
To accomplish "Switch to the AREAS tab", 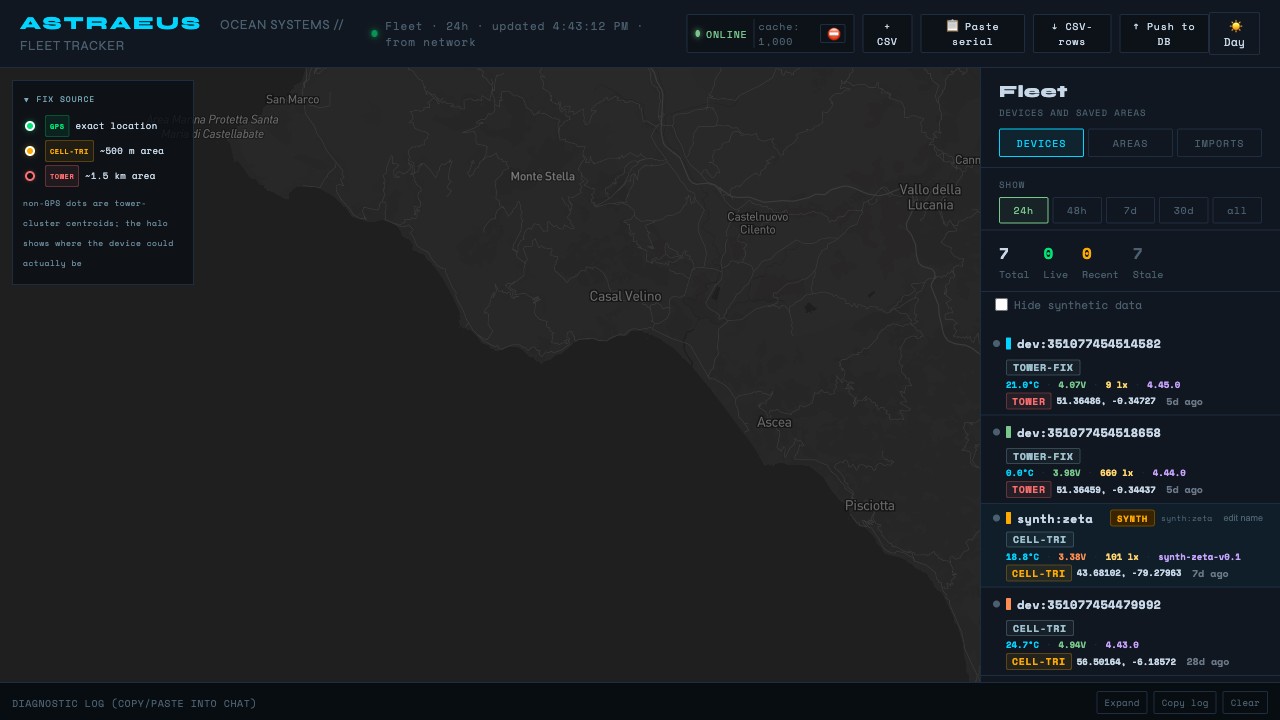I will [1130, 143].
